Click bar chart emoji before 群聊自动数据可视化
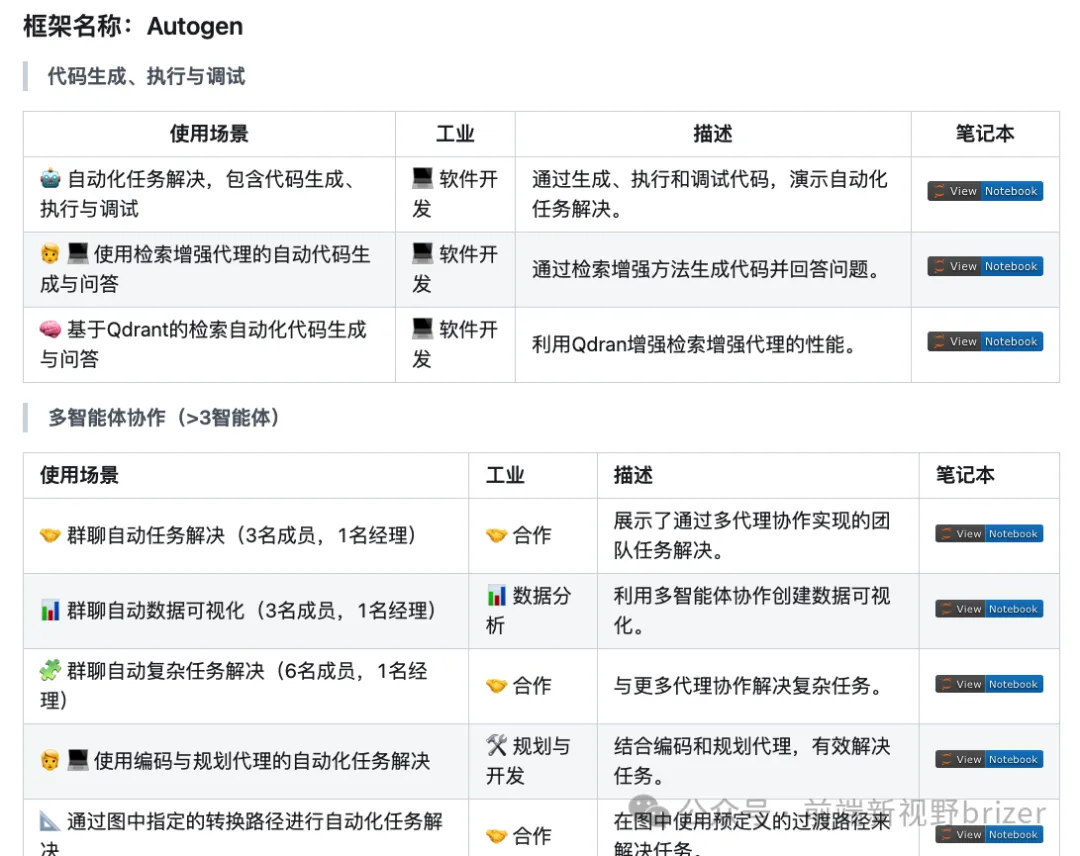The width and height of the screenshot is (1080, 856). 50,610
